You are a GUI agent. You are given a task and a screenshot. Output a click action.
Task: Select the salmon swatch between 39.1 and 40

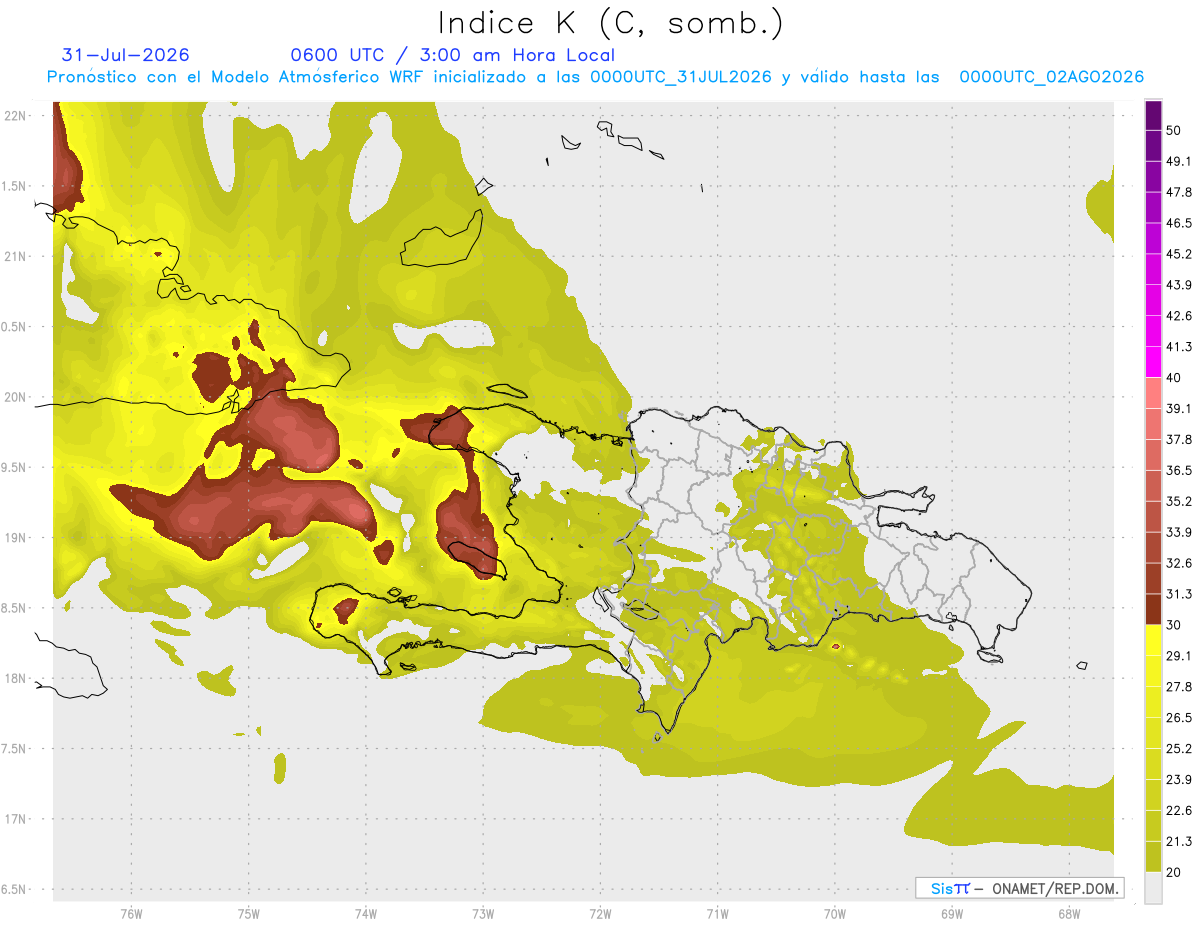(1153, 393)
